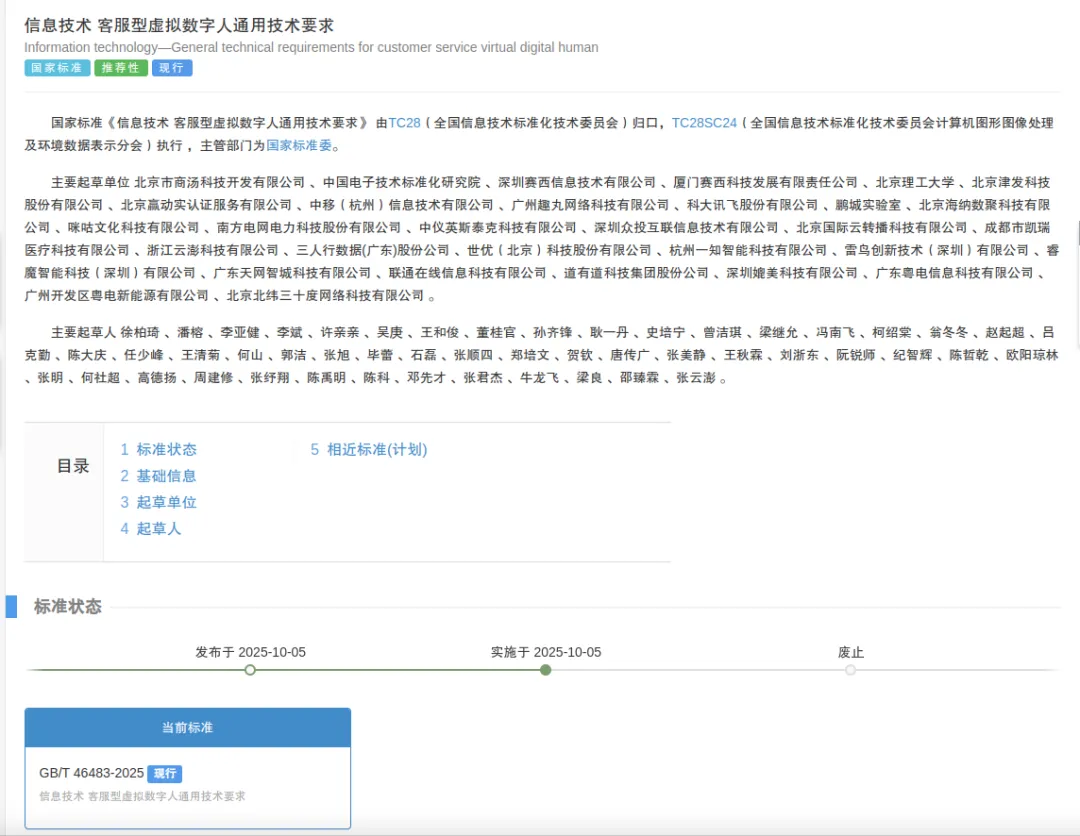Click the 现行 badge next to GB/T 46483-2025
Image resolution: width=1080 pixels, height=836 pixels.
(166, 774)
